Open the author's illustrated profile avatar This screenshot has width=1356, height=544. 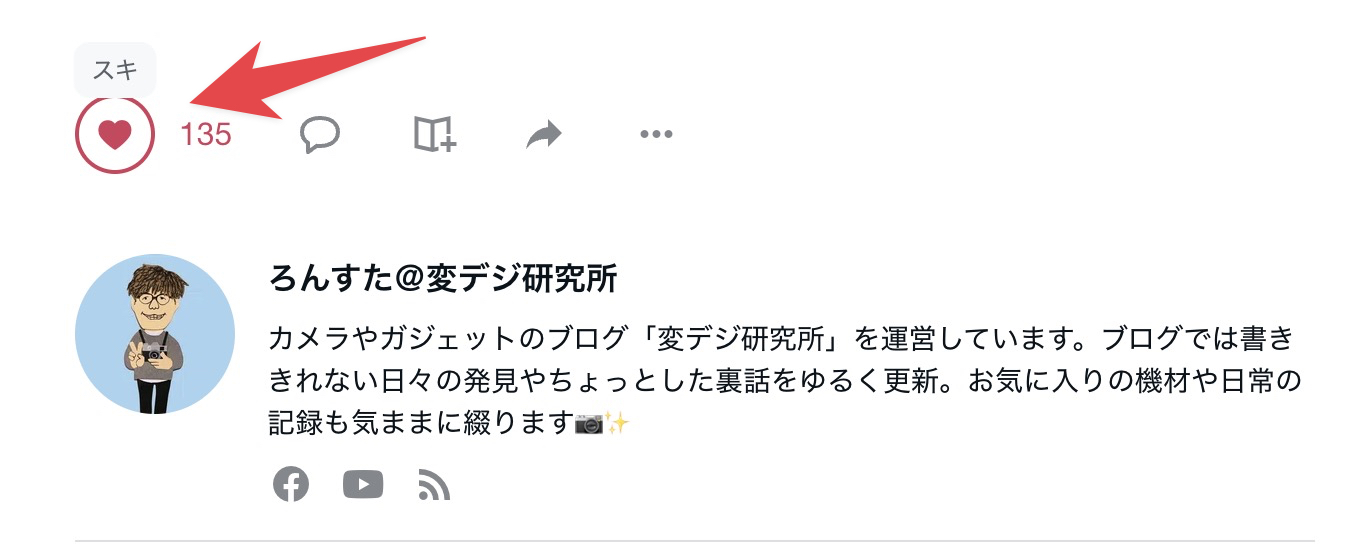coord(155,334)
